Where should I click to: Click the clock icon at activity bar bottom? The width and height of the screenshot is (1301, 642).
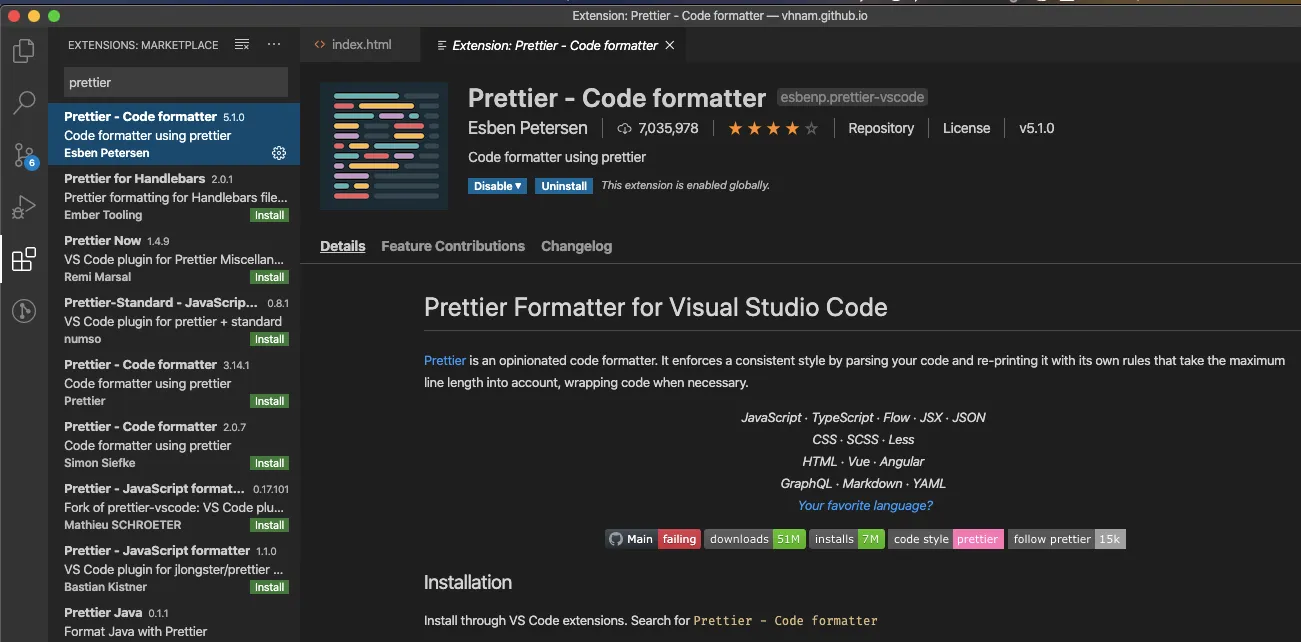tap(23, 311)
